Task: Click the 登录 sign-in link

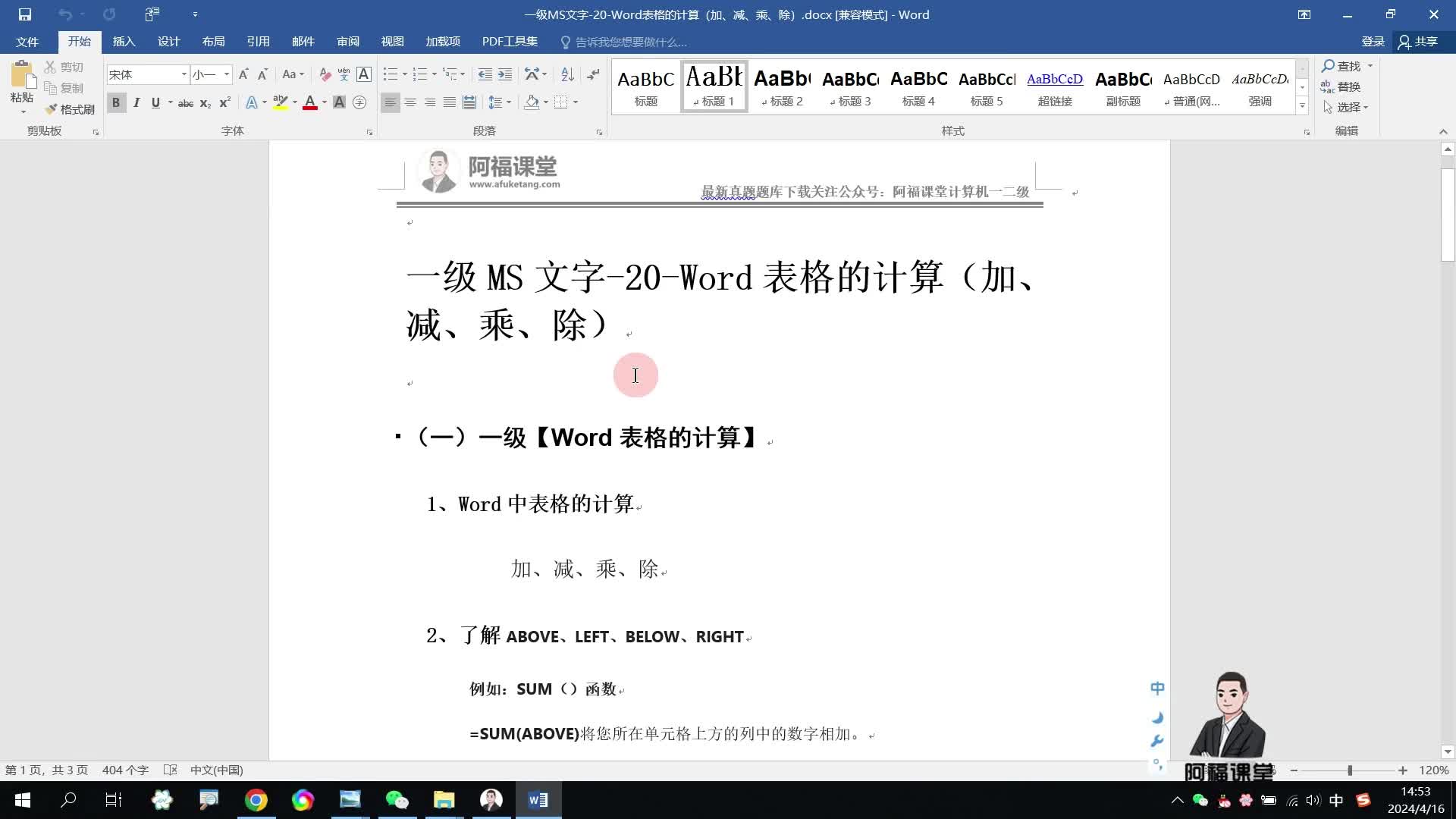Action: [1373, 42]
